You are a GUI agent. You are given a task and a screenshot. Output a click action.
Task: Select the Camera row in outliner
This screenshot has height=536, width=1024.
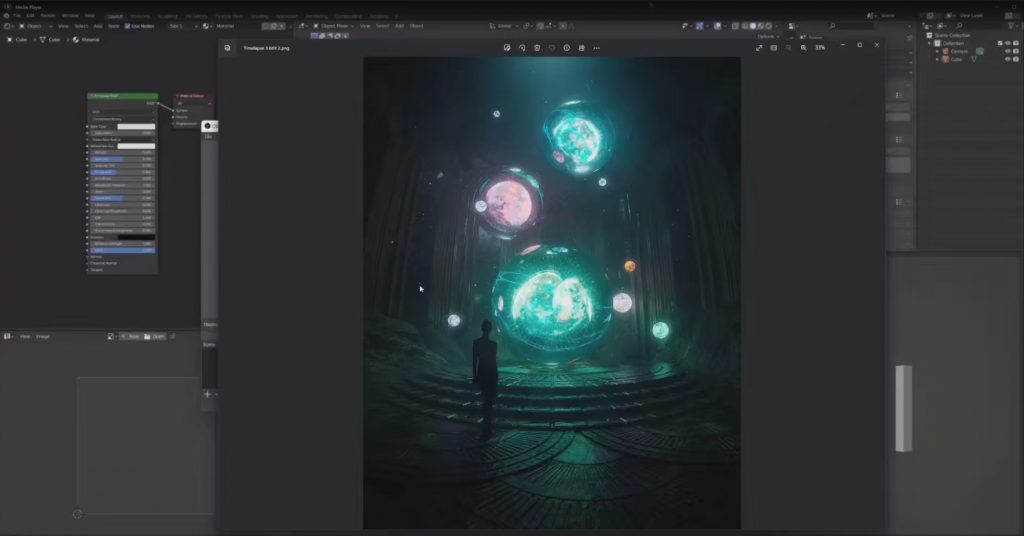(959, 51)
